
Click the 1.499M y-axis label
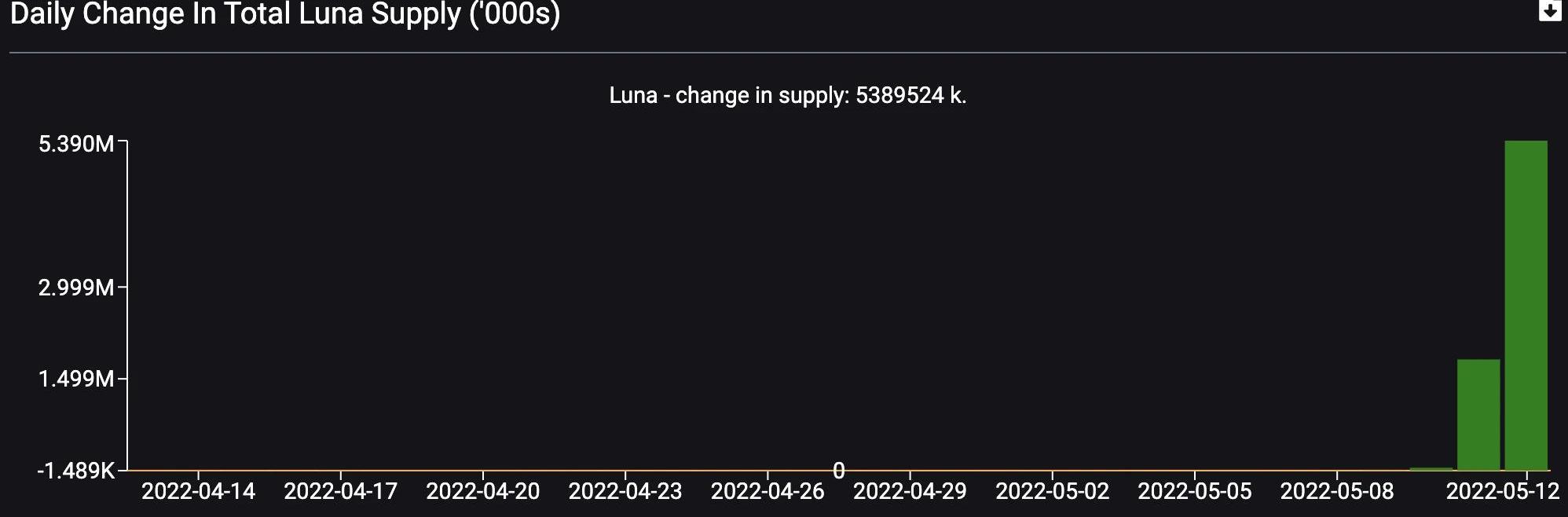pos(76,379)
